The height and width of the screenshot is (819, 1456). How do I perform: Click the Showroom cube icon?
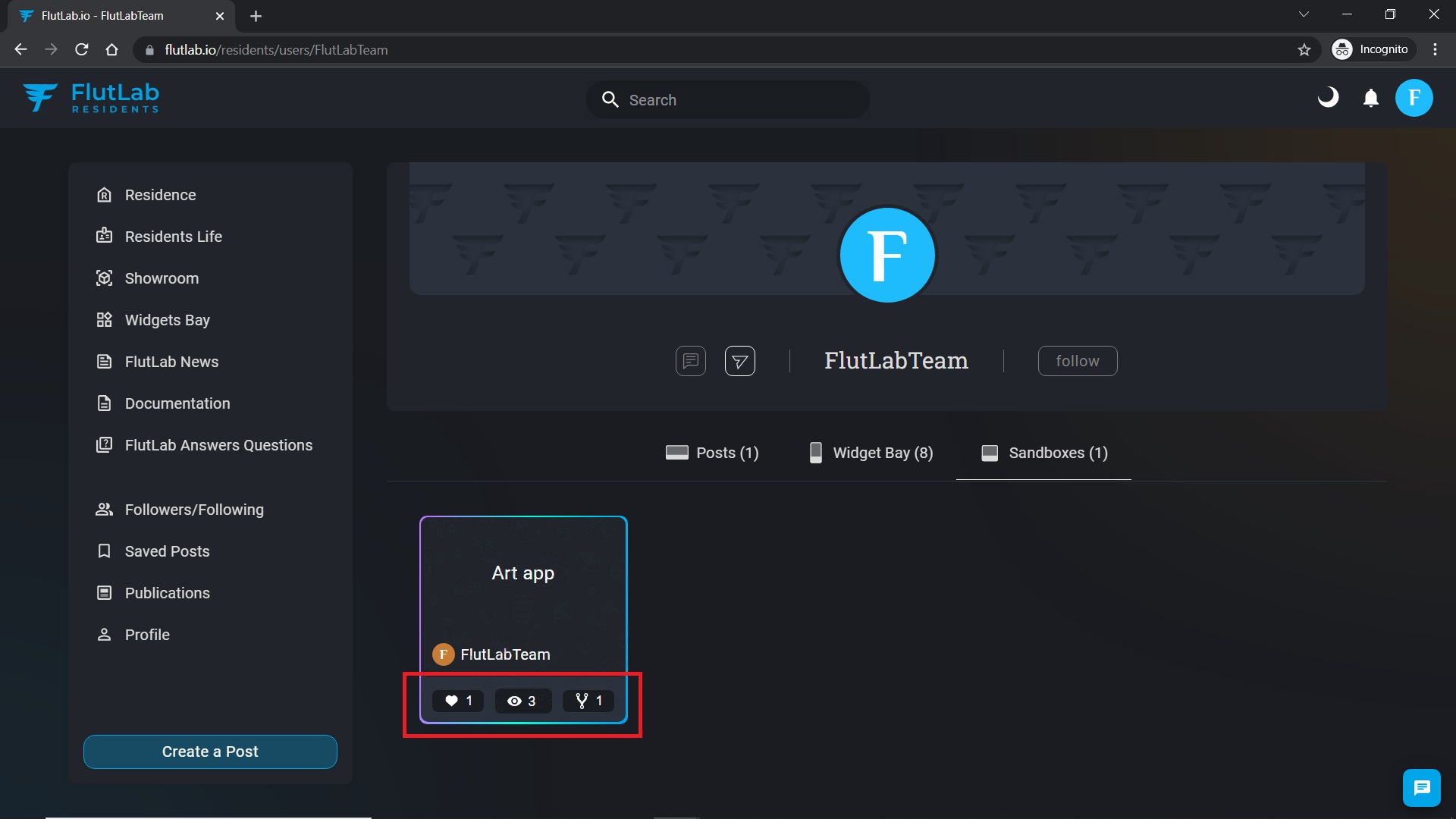click(105, 278)
